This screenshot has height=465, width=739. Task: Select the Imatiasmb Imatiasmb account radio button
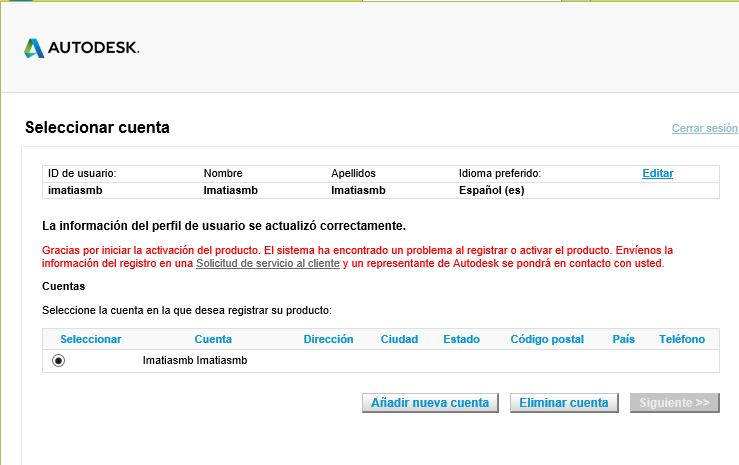pyautogui.click(x=58, y=360)
